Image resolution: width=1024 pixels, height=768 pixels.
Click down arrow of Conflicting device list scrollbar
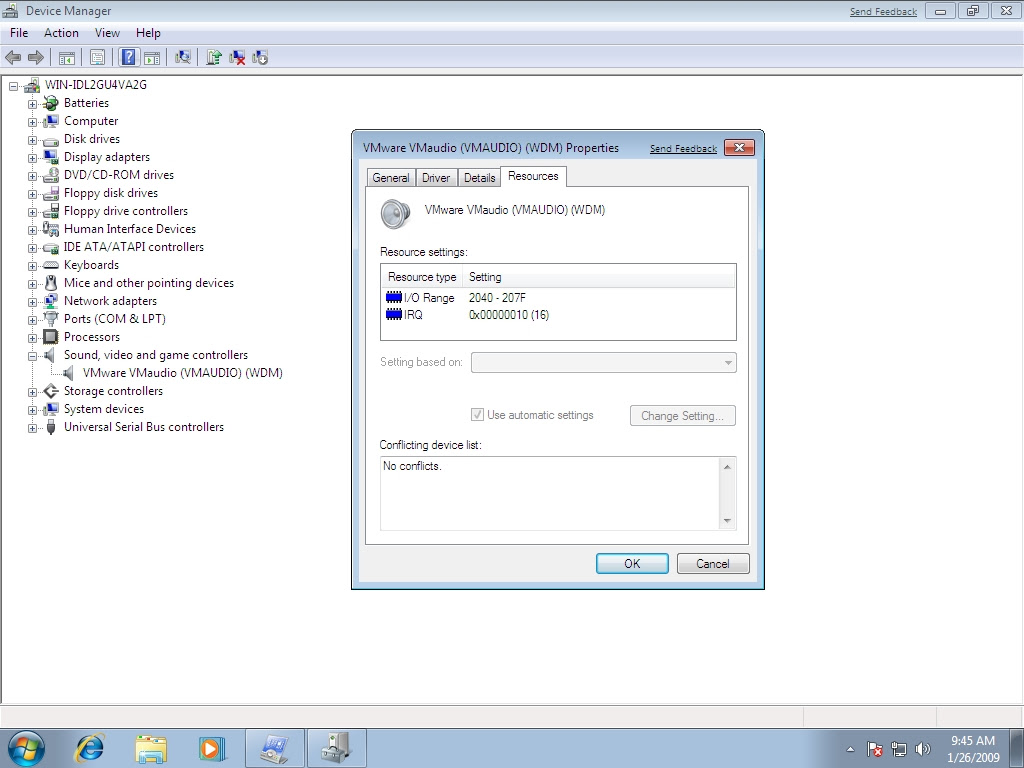pos(727,520)
